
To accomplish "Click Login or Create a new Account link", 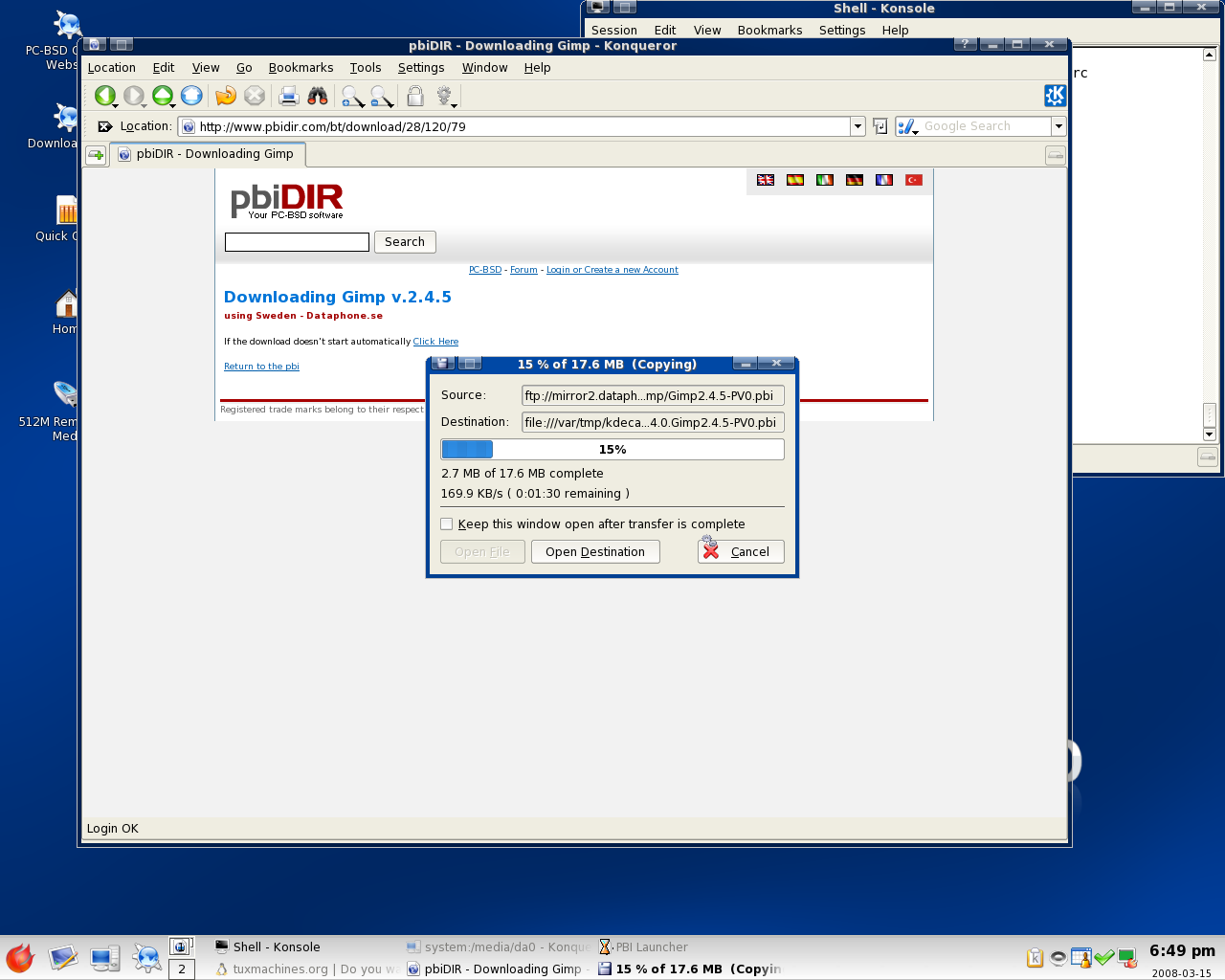I will point(612,270).
